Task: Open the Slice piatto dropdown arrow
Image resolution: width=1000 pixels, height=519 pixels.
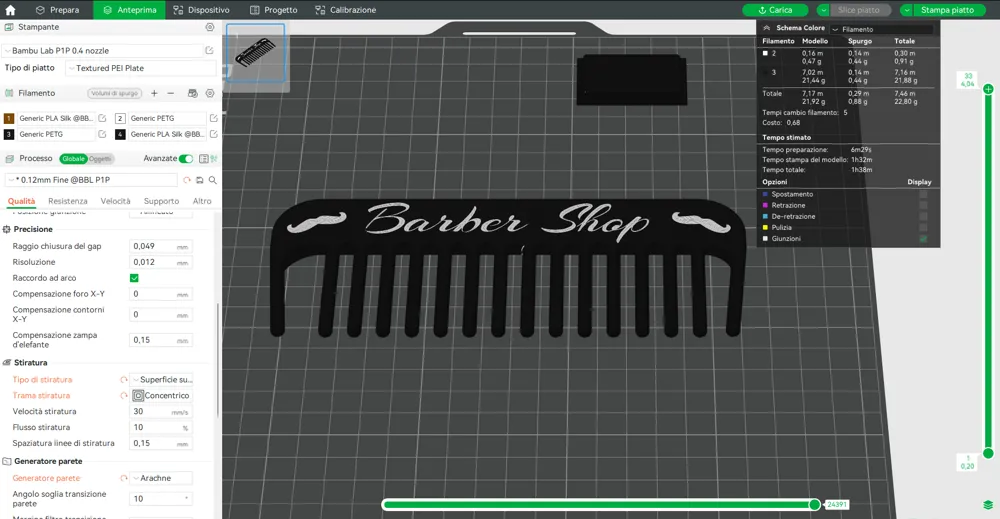Action: (823, 10)
